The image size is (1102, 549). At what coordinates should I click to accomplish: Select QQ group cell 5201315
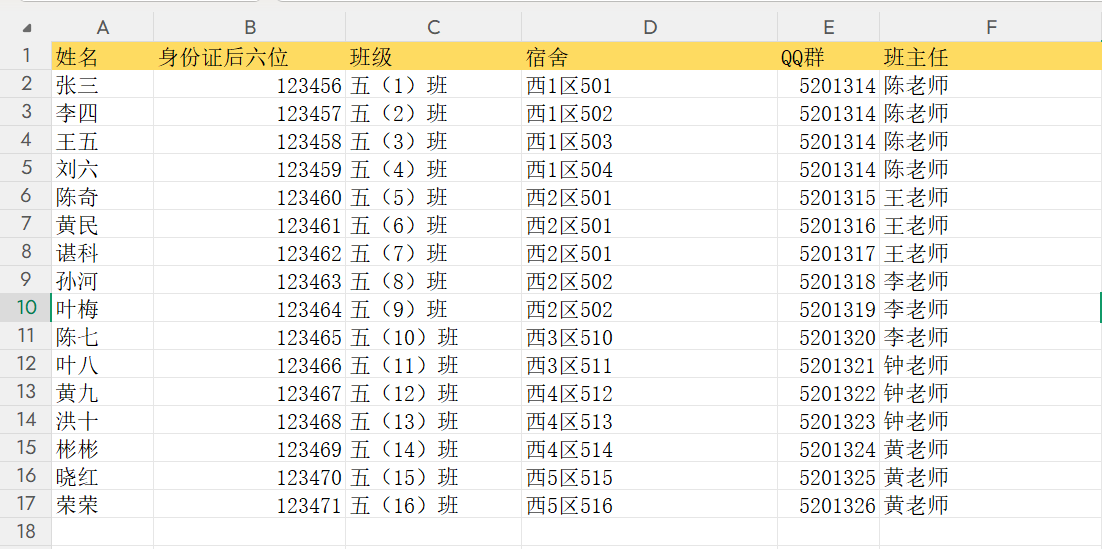(x=829, y=197)
